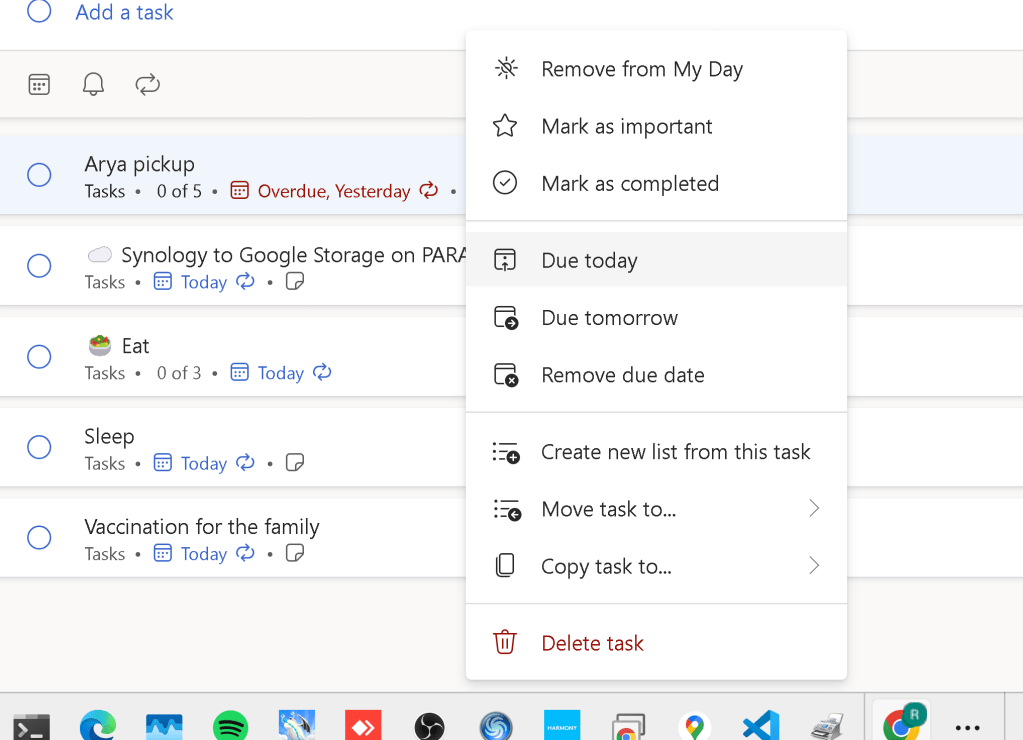Viewport: 1023px width, 740px height.
Task: Complete Arya pickup via its circle
Action: click(39, 174)
